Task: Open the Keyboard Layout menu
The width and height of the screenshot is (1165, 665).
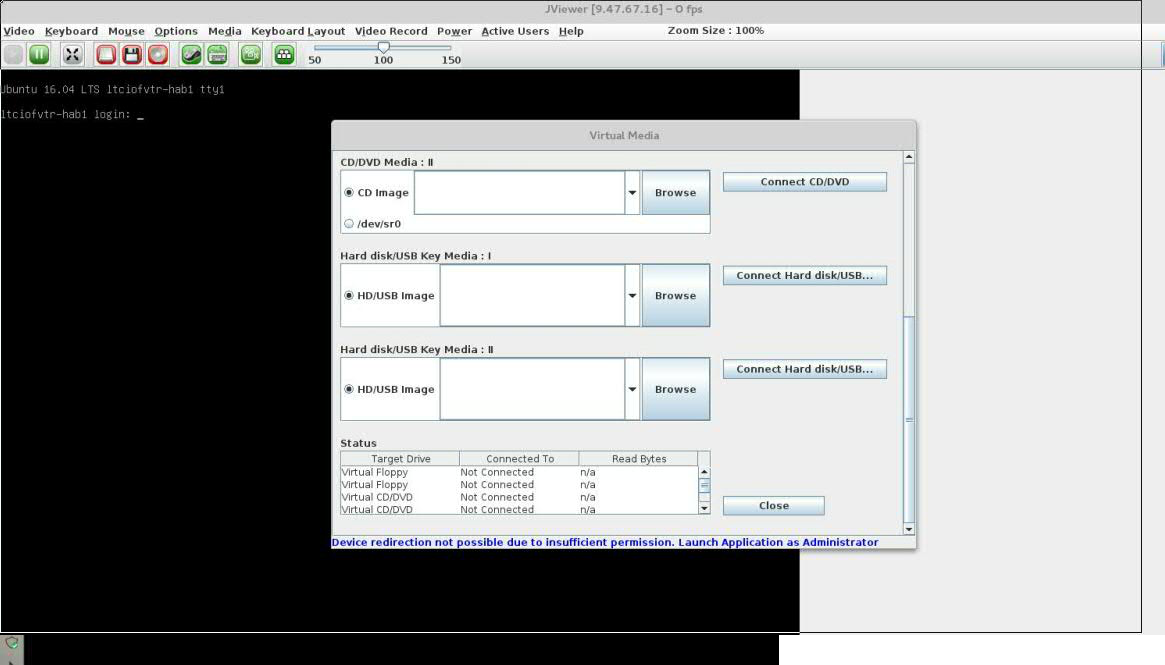Action: point(297,31)
